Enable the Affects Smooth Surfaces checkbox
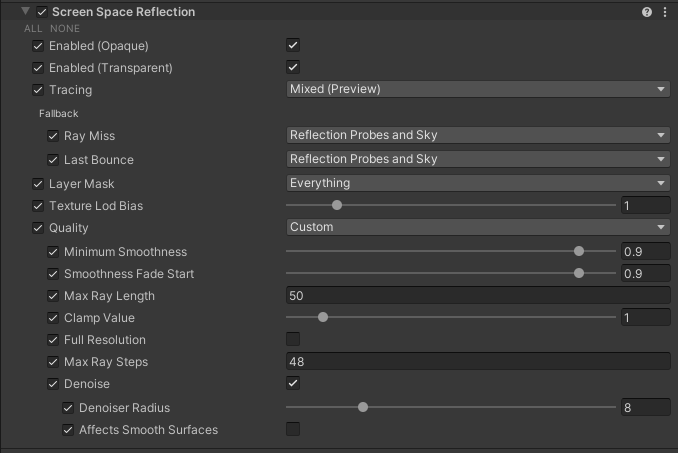This screenshot has height=453, width=678. (x=293, y=430)
